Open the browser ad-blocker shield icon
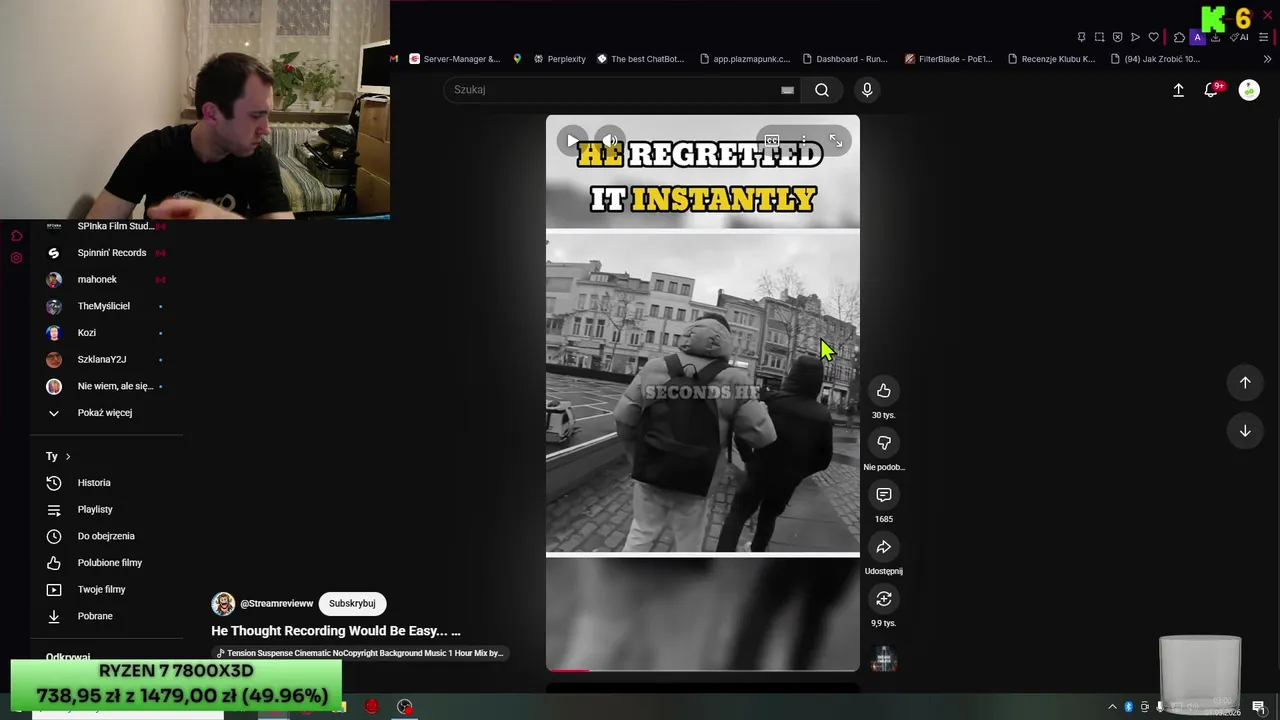 click(x=1117, y=37)
